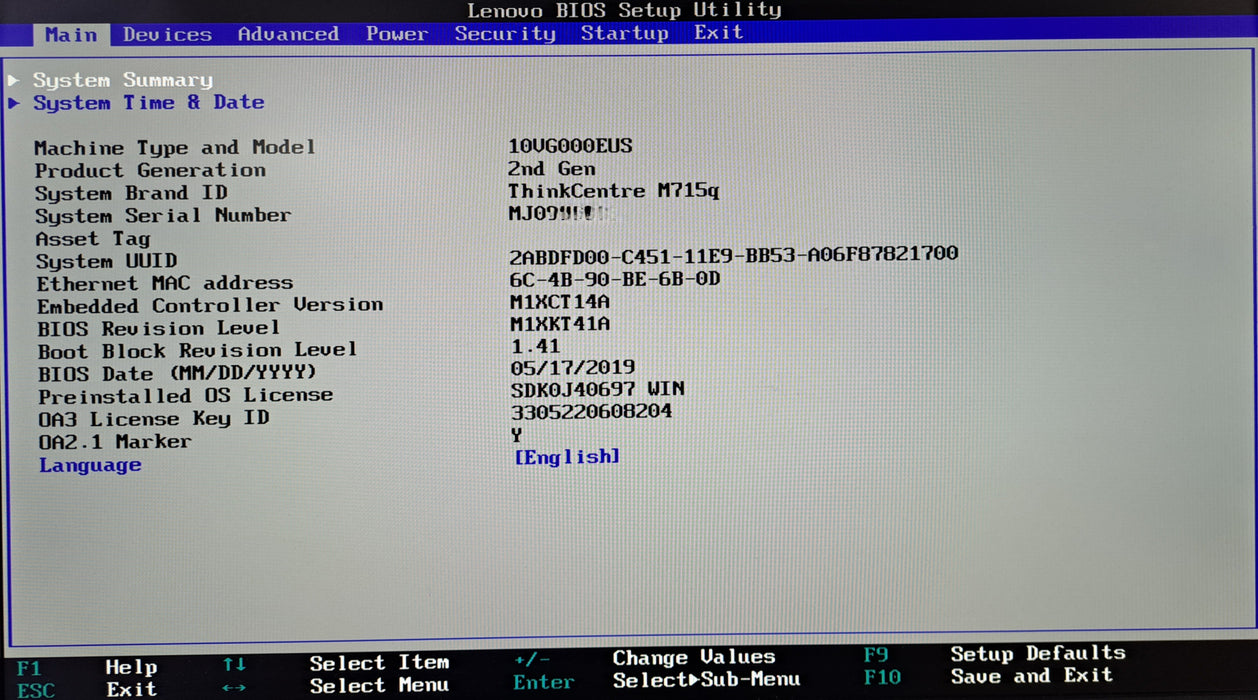Switch to the Startup tab
Viewport: 1258px width, 700px height.
[625, 33]
